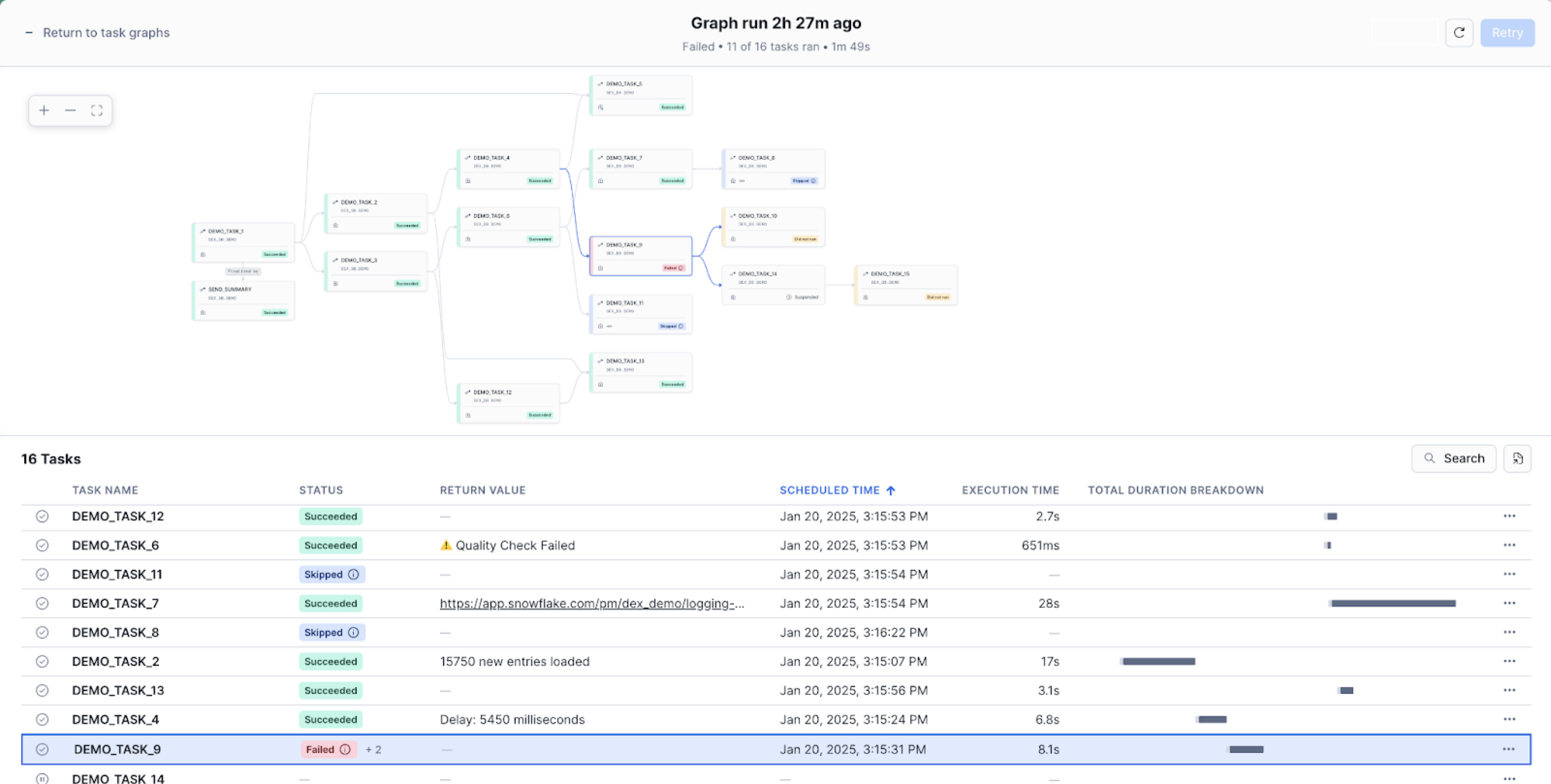
Task: Zoom out of the task graph
Action: click(x=70, y=111)
